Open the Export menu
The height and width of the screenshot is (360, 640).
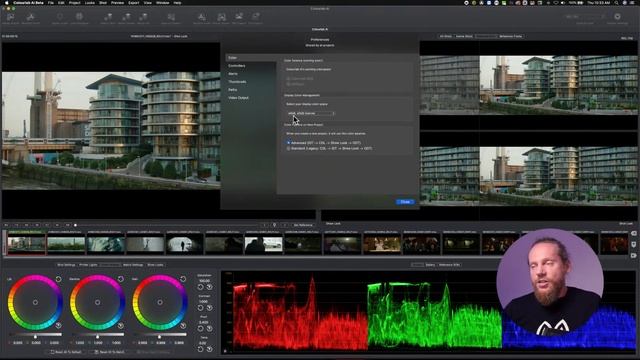tap(133, 3)
